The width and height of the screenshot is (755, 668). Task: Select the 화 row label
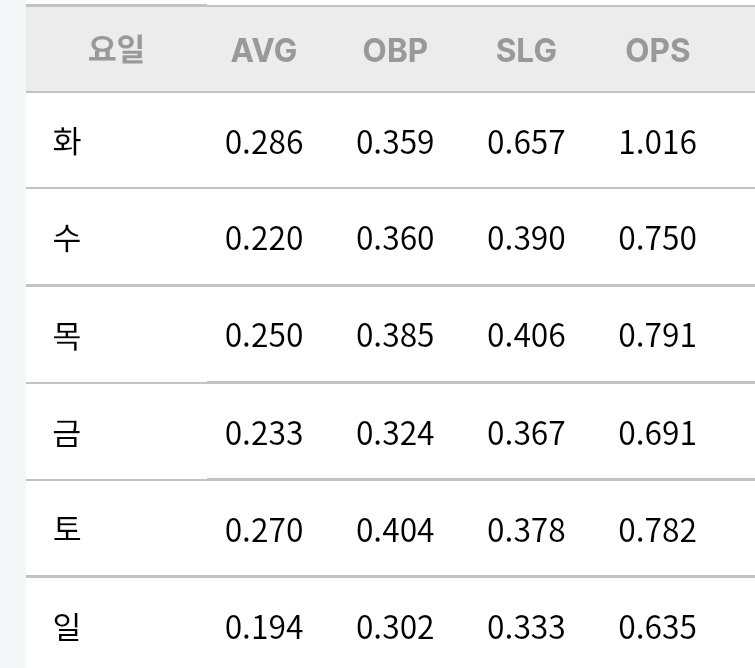(67, 142)
